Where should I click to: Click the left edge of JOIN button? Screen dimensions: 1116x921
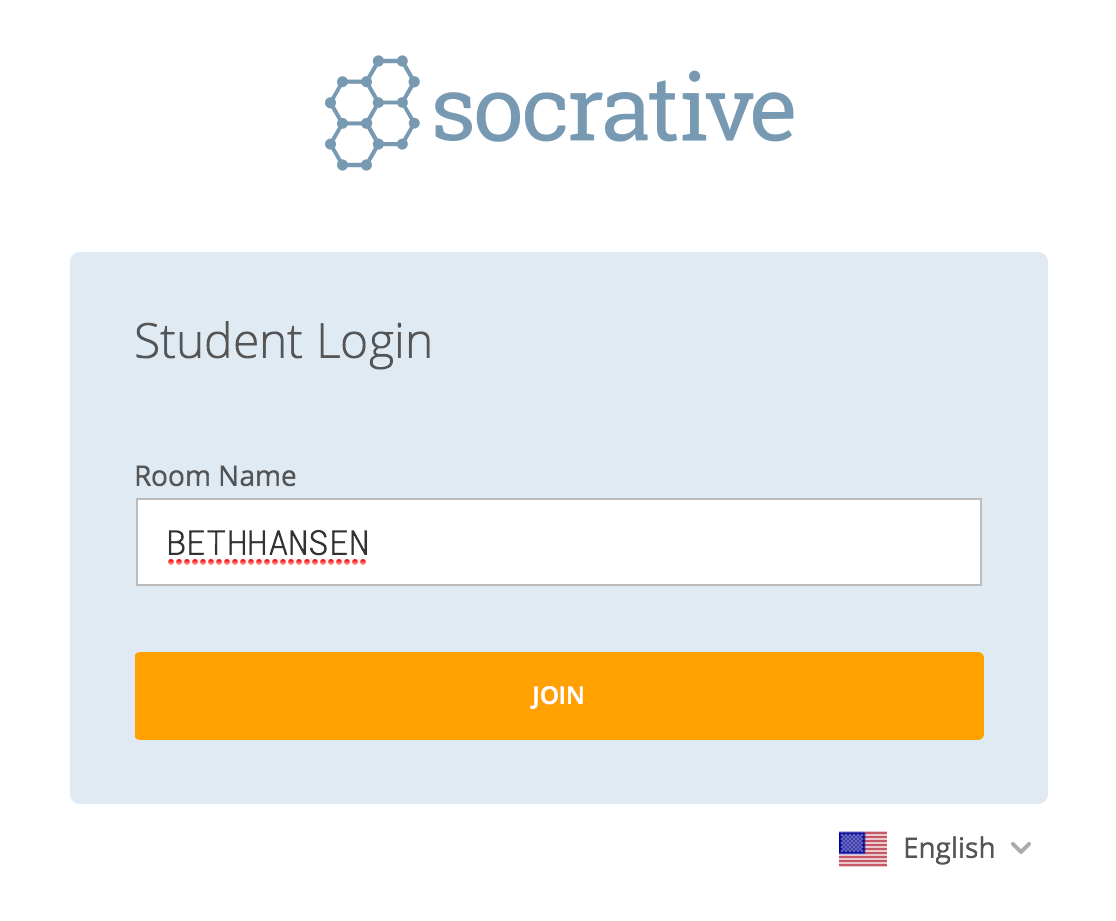click(x=150, y=696)
